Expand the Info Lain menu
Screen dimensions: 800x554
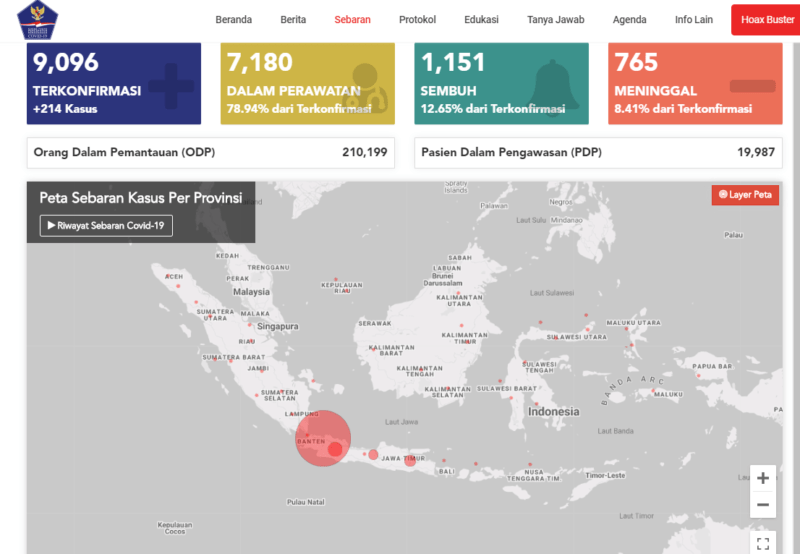click(694, 19)
